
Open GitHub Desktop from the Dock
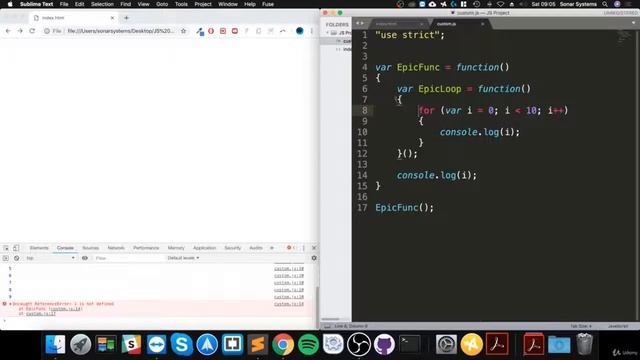(x=384, y=344)
